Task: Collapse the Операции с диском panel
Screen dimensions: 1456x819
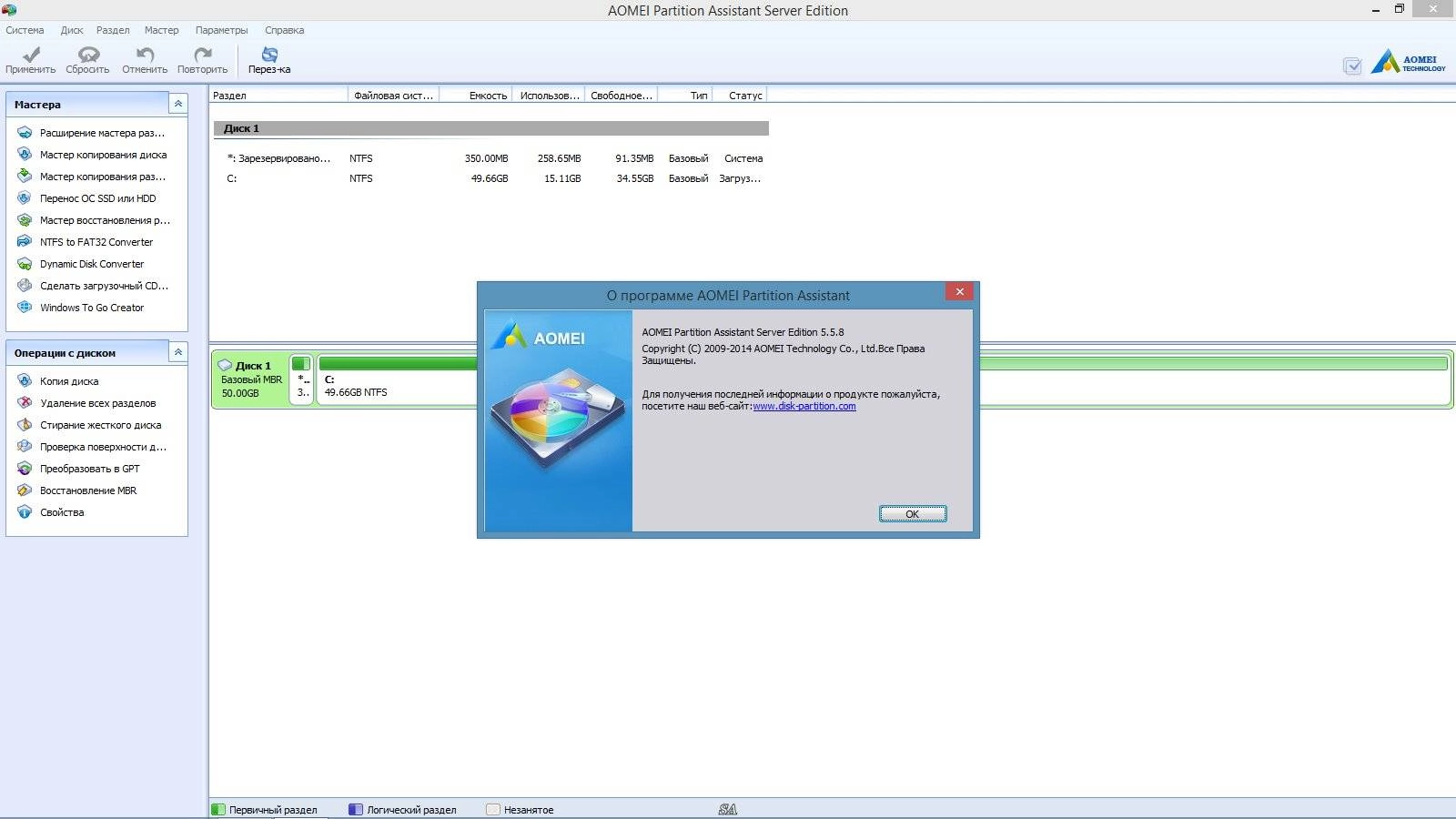Action: (178, 352)
